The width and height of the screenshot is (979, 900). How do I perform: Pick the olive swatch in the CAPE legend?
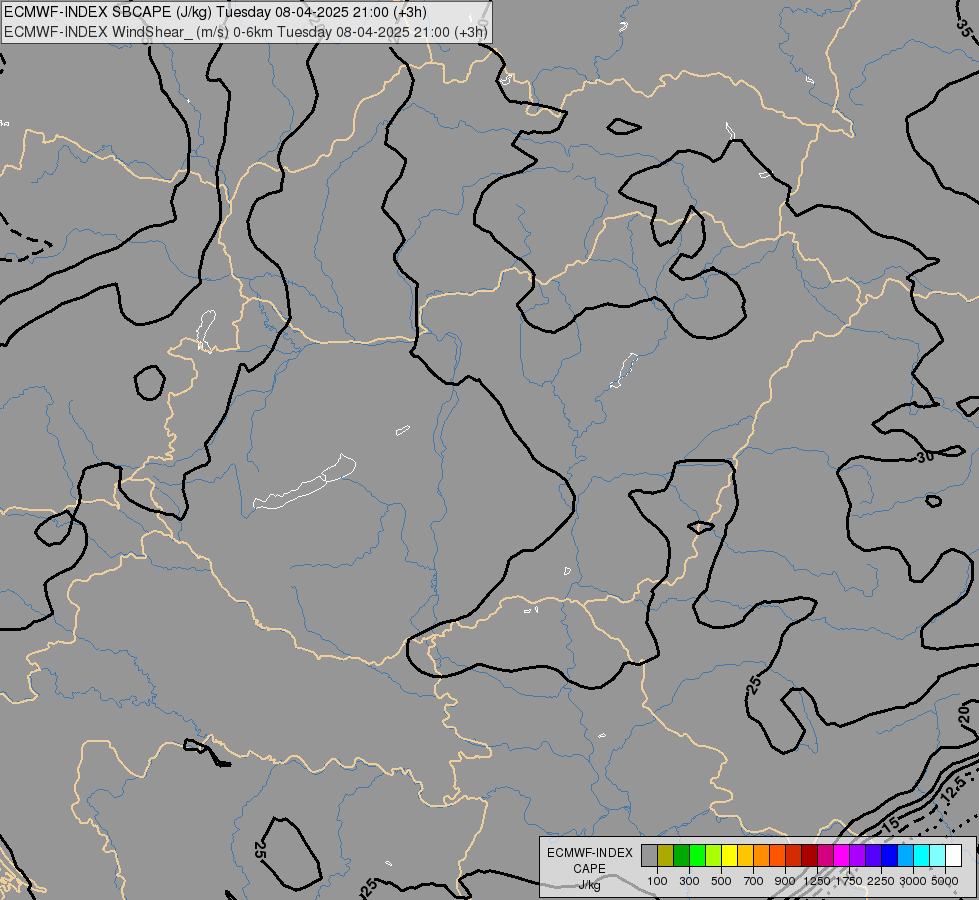point(666,856)
